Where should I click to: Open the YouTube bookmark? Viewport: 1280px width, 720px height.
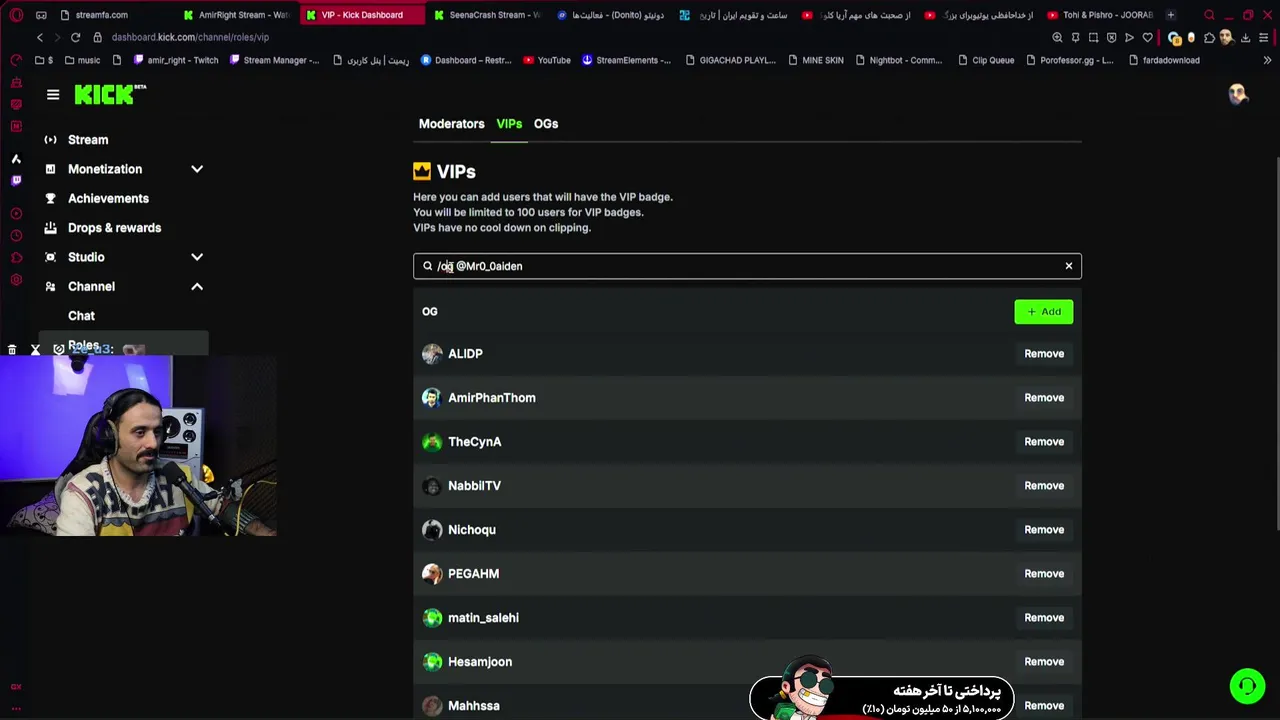[546, 60]
